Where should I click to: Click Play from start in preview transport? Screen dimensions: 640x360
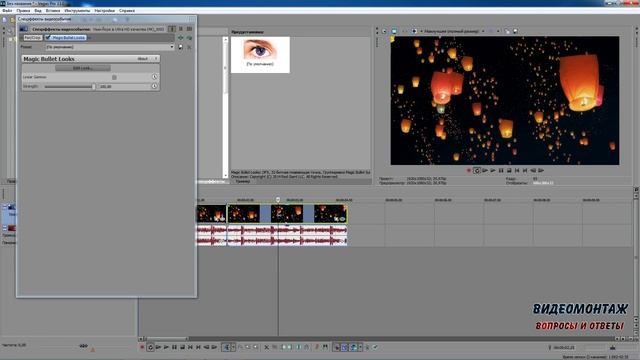coord(485,171)
